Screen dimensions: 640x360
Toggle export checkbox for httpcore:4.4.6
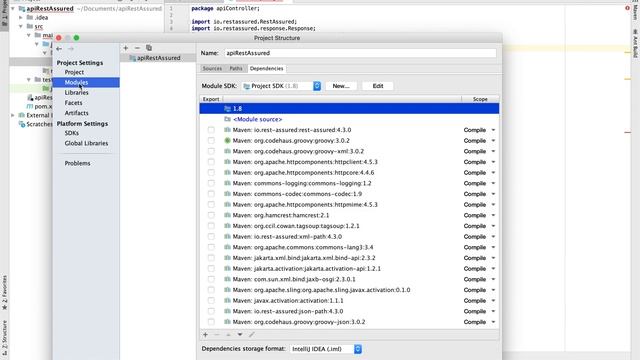211,173
